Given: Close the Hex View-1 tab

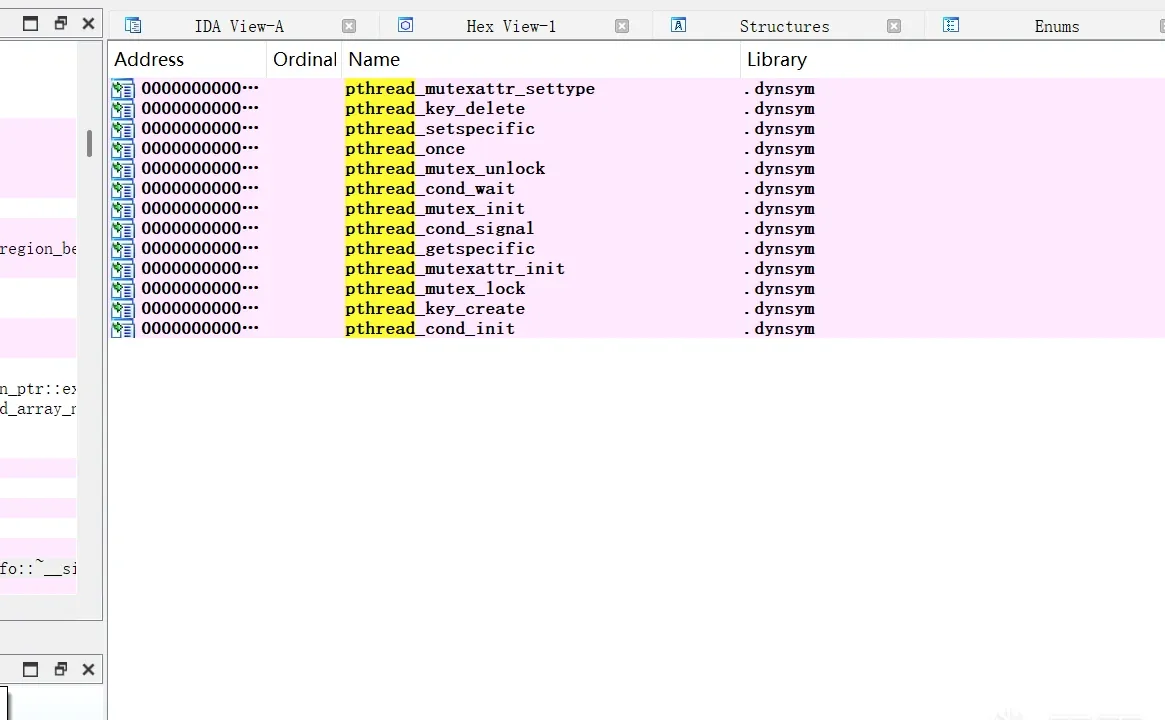Looking at the screenshot, I should [x=622, y=27].
